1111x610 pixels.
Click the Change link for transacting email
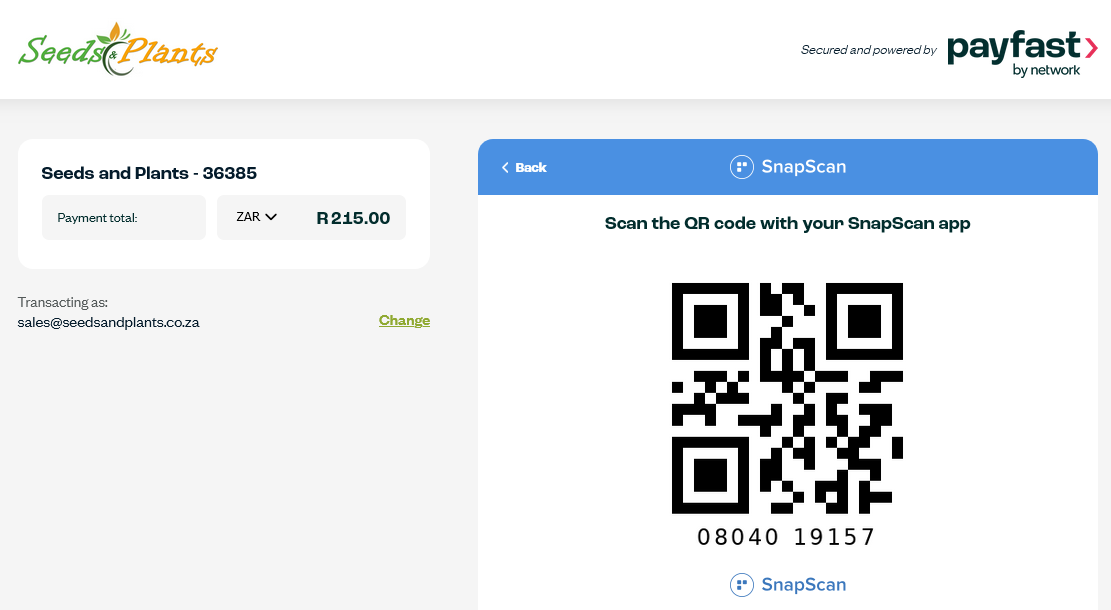tap(405, 320)
